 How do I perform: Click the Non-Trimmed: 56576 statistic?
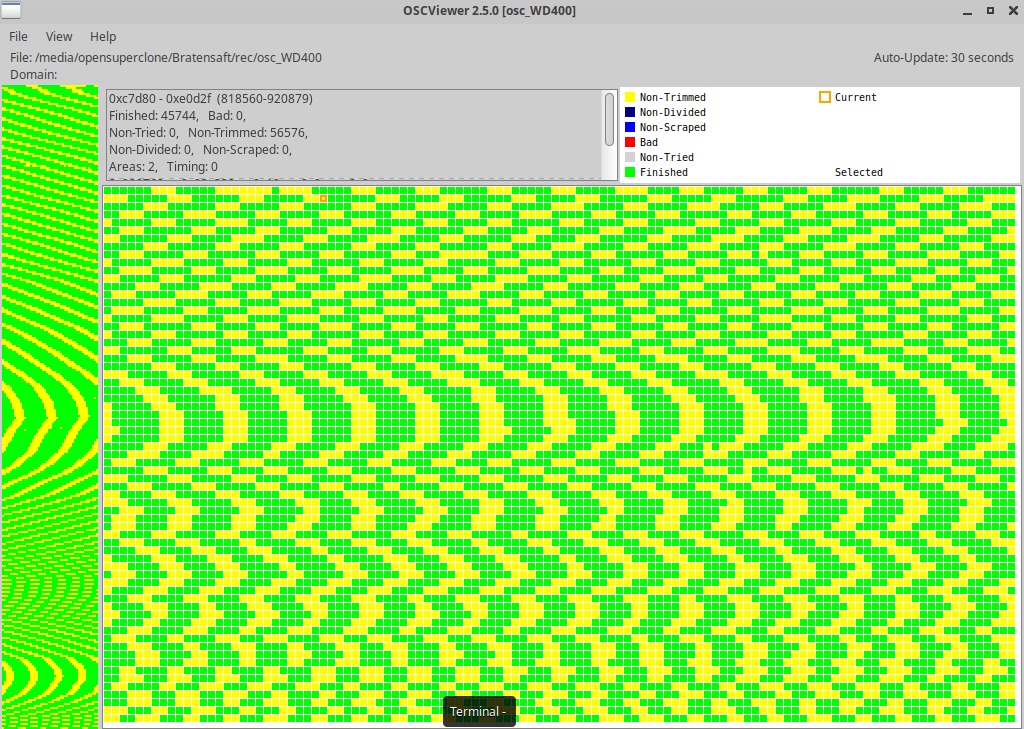point(248,133)
